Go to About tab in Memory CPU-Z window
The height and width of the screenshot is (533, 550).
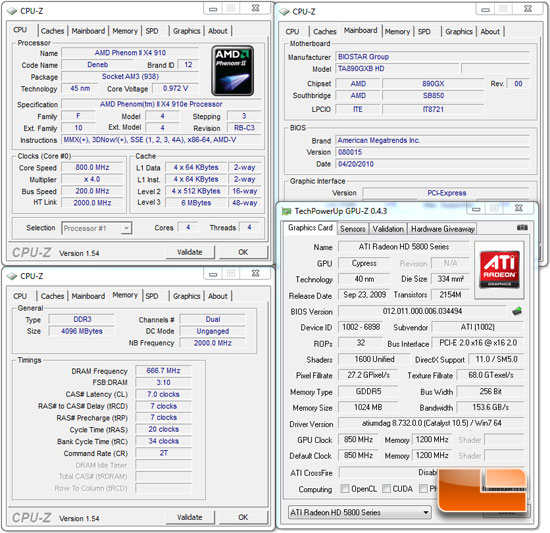218,296
